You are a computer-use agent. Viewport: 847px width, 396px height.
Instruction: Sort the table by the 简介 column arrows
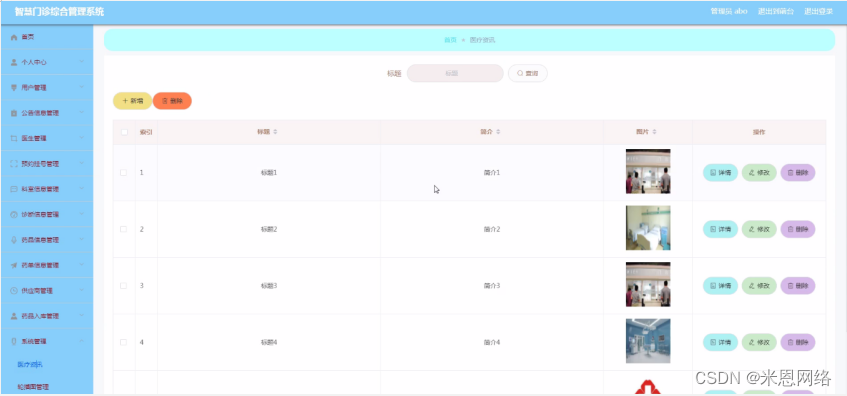[x=498, y=132]
